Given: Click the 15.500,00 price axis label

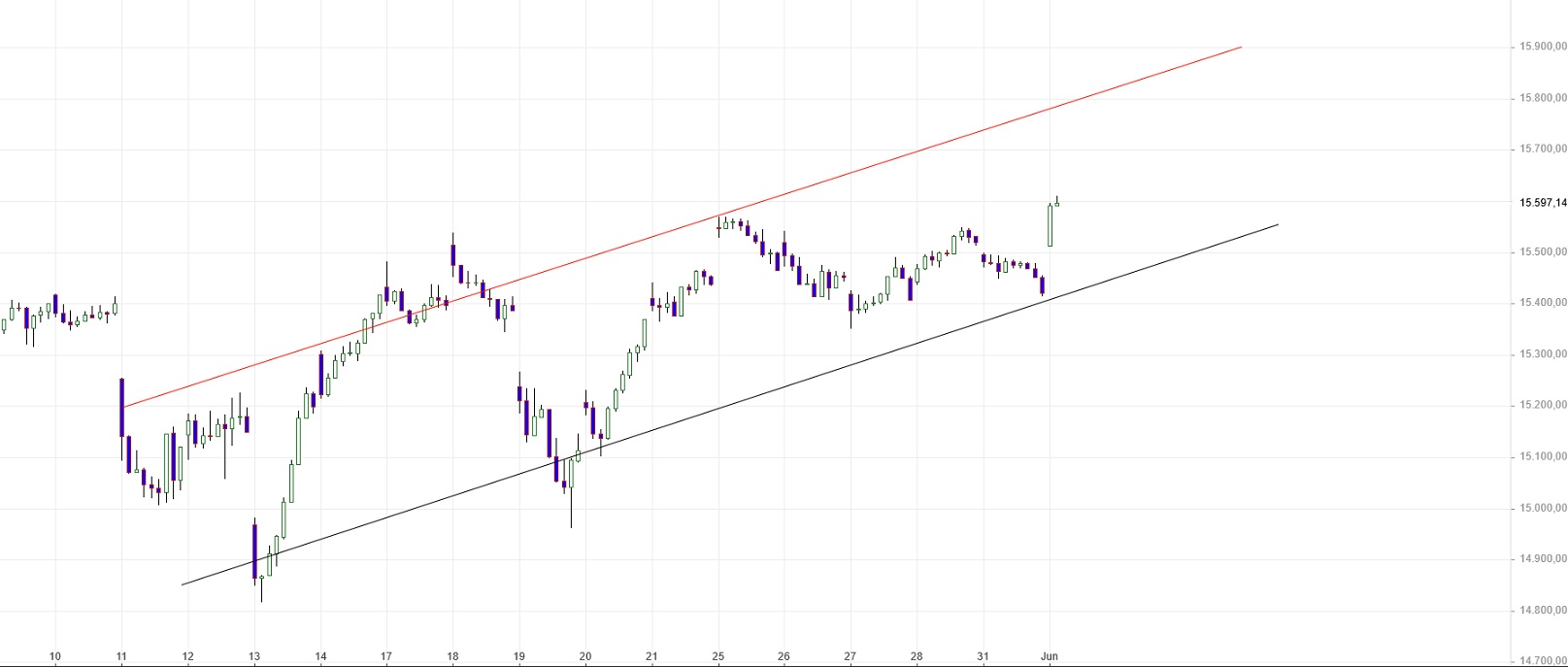Looking at the screenshot, I should tap(1543, 252).
